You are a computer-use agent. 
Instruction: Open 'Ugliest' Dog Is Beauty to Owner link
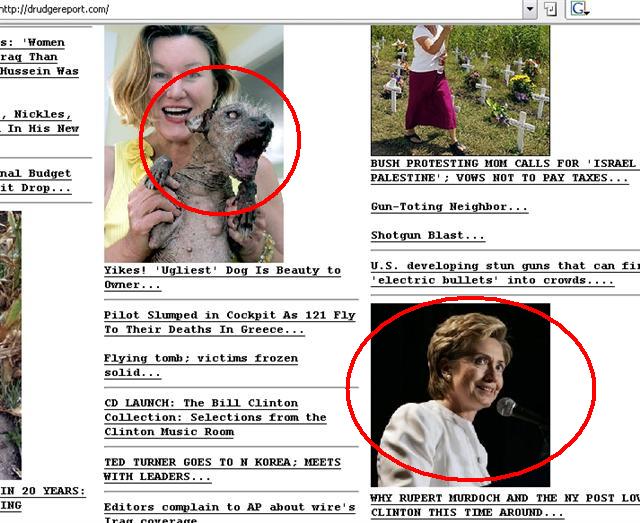click(222, 278)
